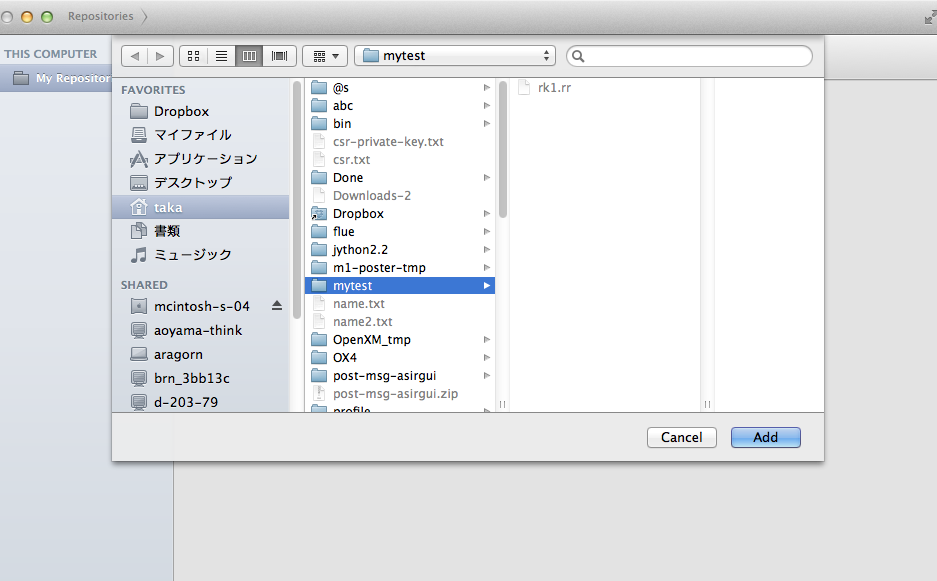Select brn_3bb13c shared device

pos(200,378)
